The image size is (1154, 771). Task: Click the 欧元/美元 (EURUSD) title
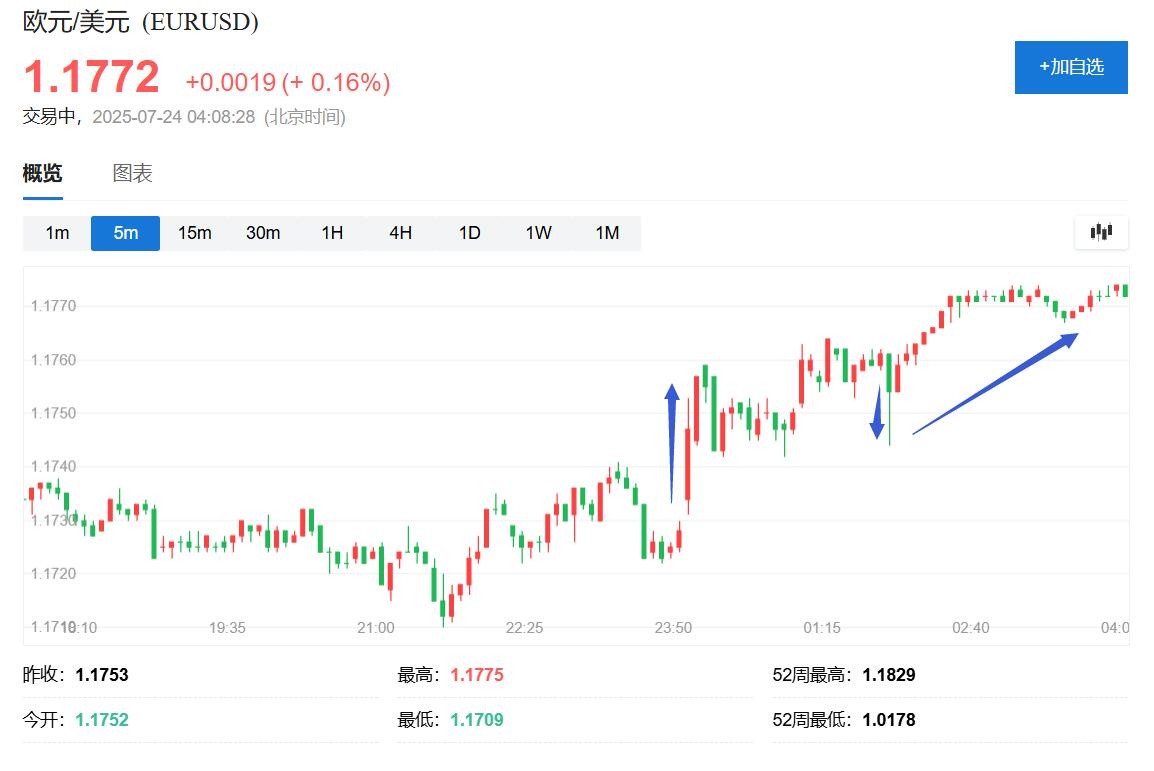(141, 22)
